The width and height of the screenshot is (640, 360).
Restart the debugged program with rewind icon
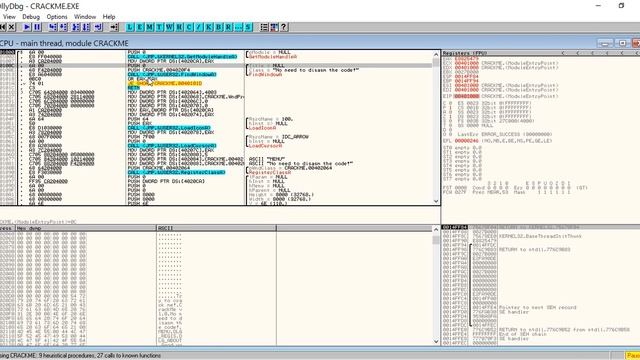coord(2,27)
